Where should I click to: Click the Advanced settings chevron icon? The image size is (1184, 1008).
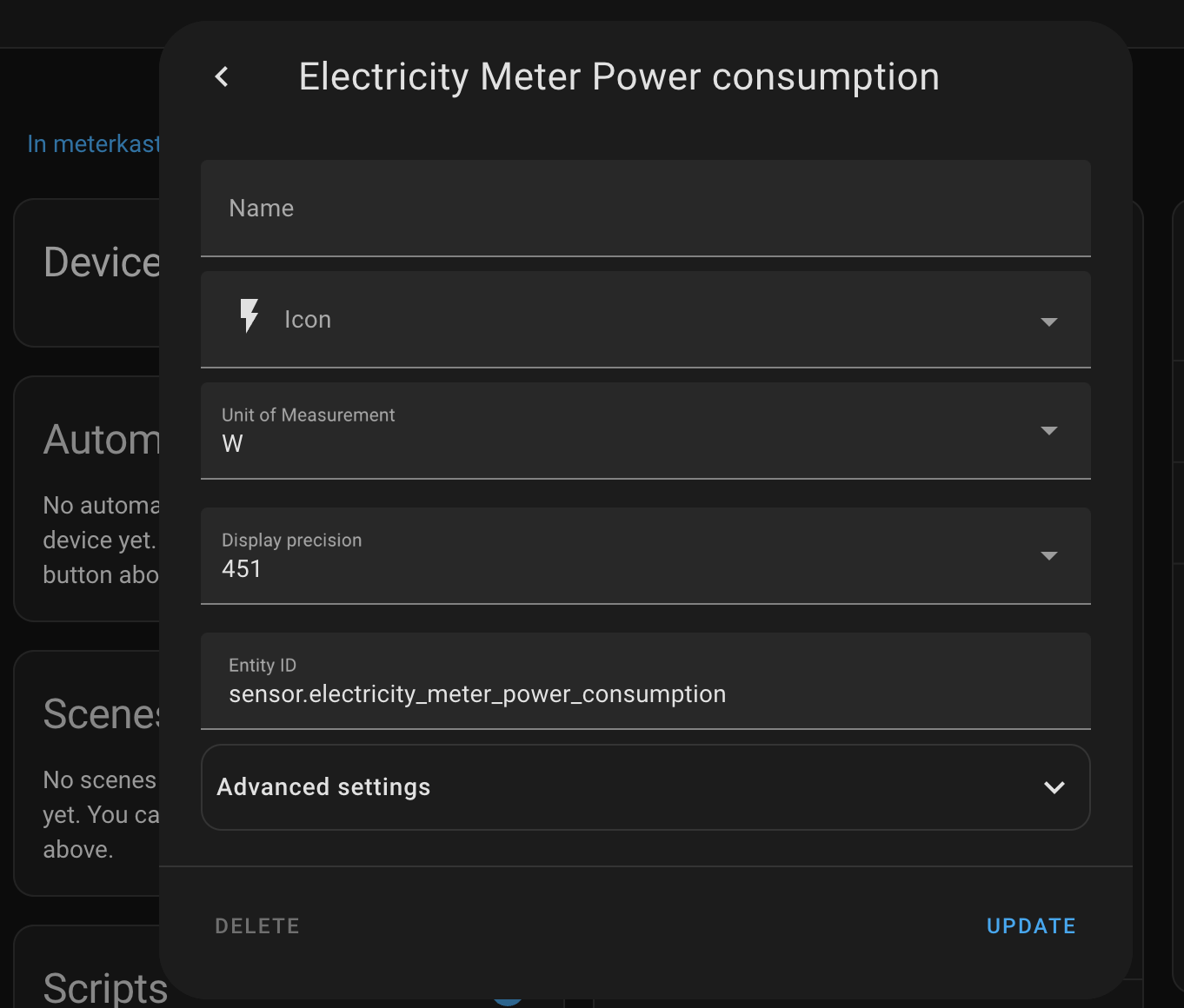point(1054,787)
